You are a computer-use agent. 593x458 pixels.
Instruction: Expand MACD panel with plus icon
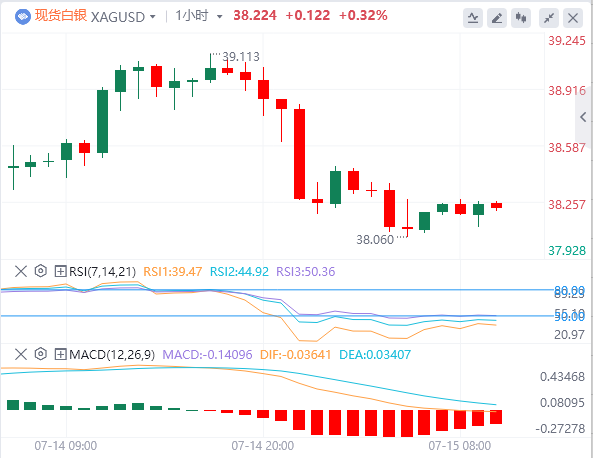point(60,354)
